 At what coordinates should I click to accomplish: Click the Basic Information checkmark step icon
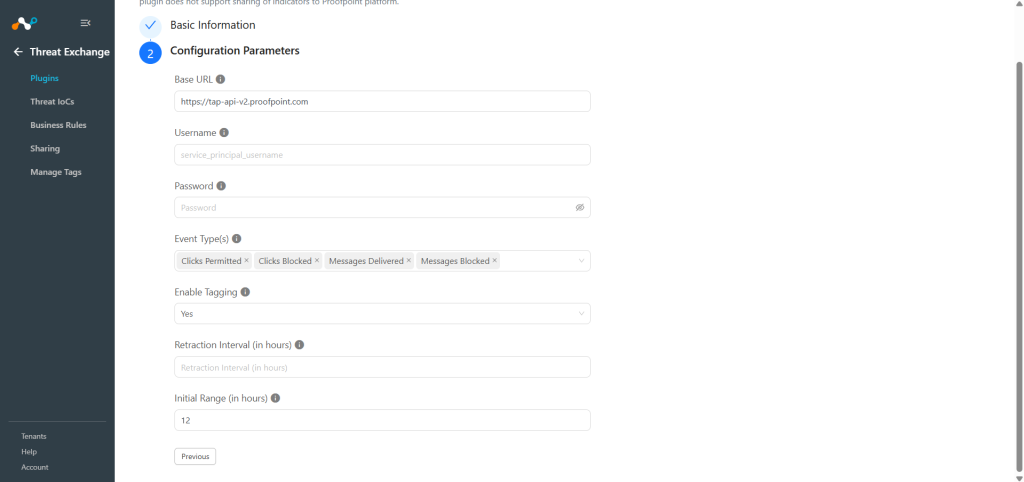[150, 25]
